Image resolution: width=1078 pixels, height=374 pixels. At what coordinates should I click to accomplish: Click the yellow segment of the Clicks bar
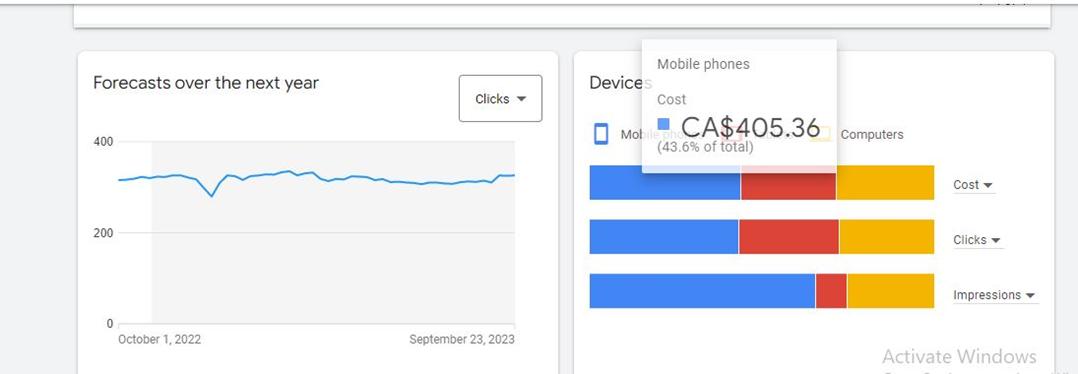(x=887, y=236)
